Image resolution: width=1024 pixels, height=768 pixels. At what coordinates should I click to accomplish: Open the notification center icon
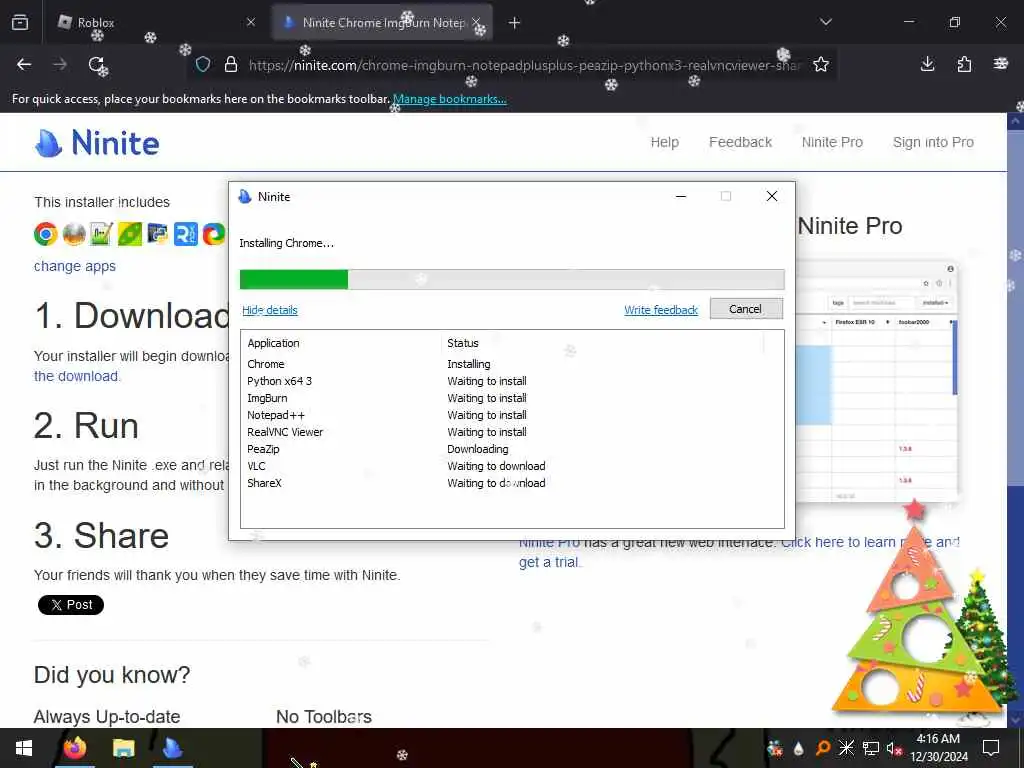tap(991, 748)
